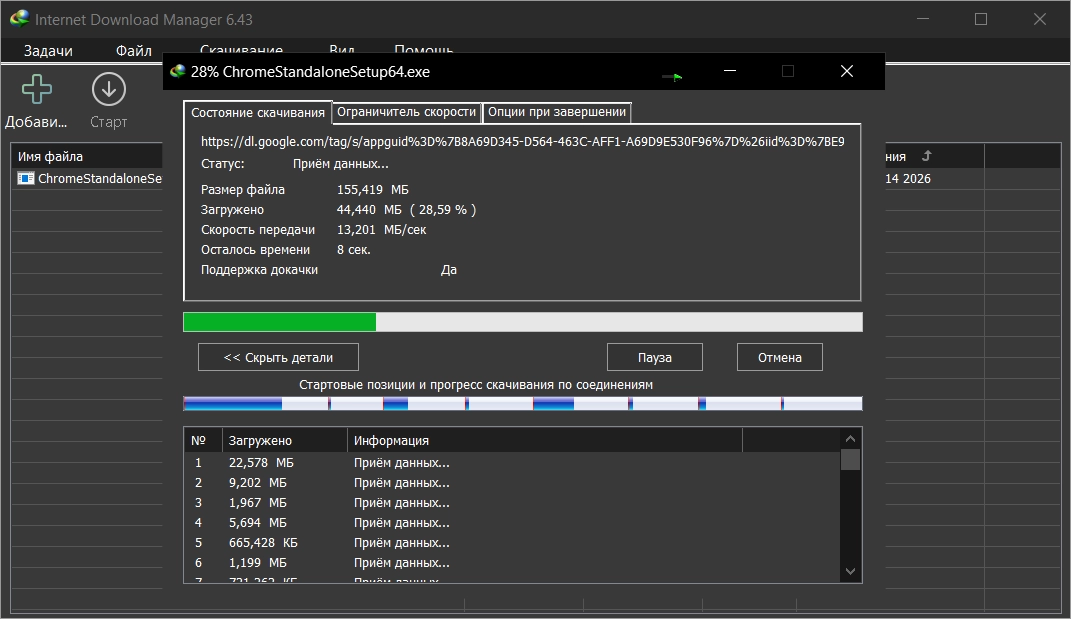Switch to the Состояние скачивания tab
Screen dimensions: 1071x619
(x=258, y=113)
